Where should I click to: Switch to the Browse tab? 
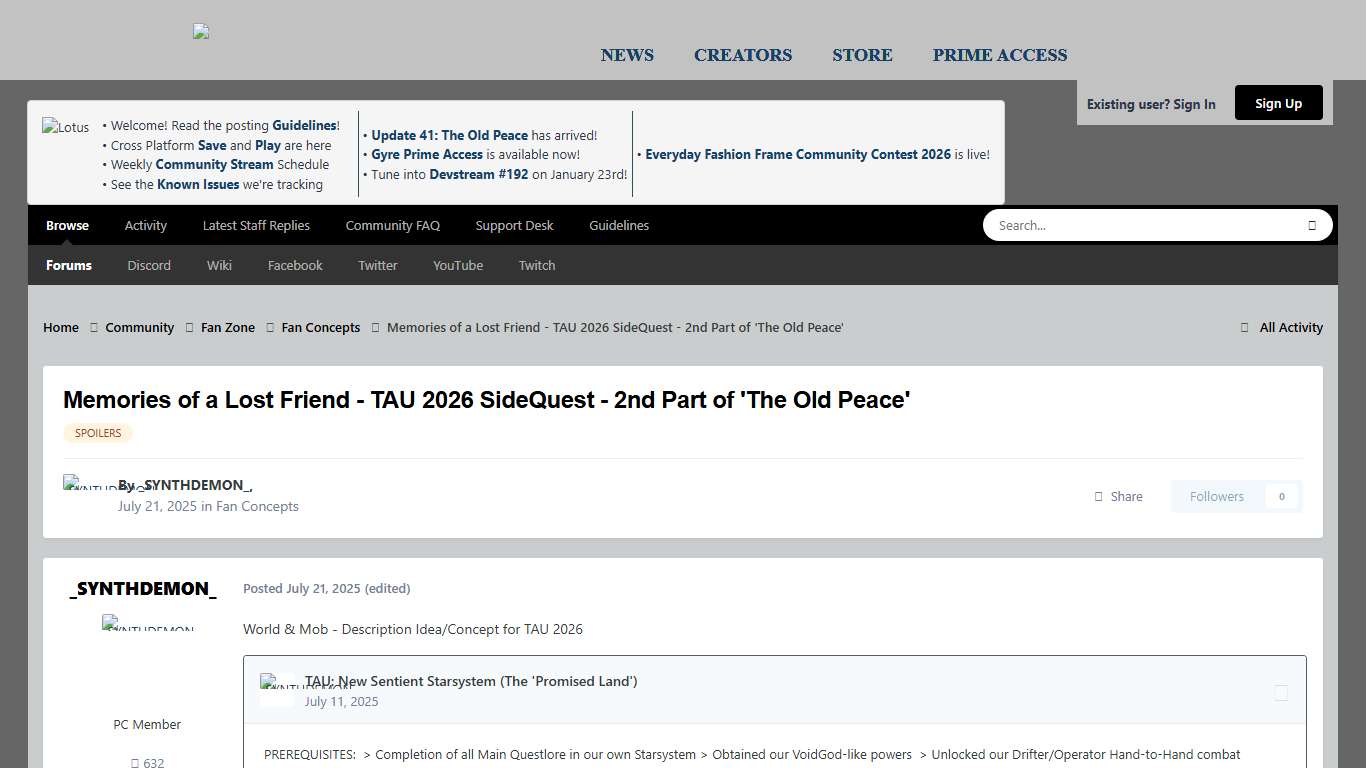point(67,225)
